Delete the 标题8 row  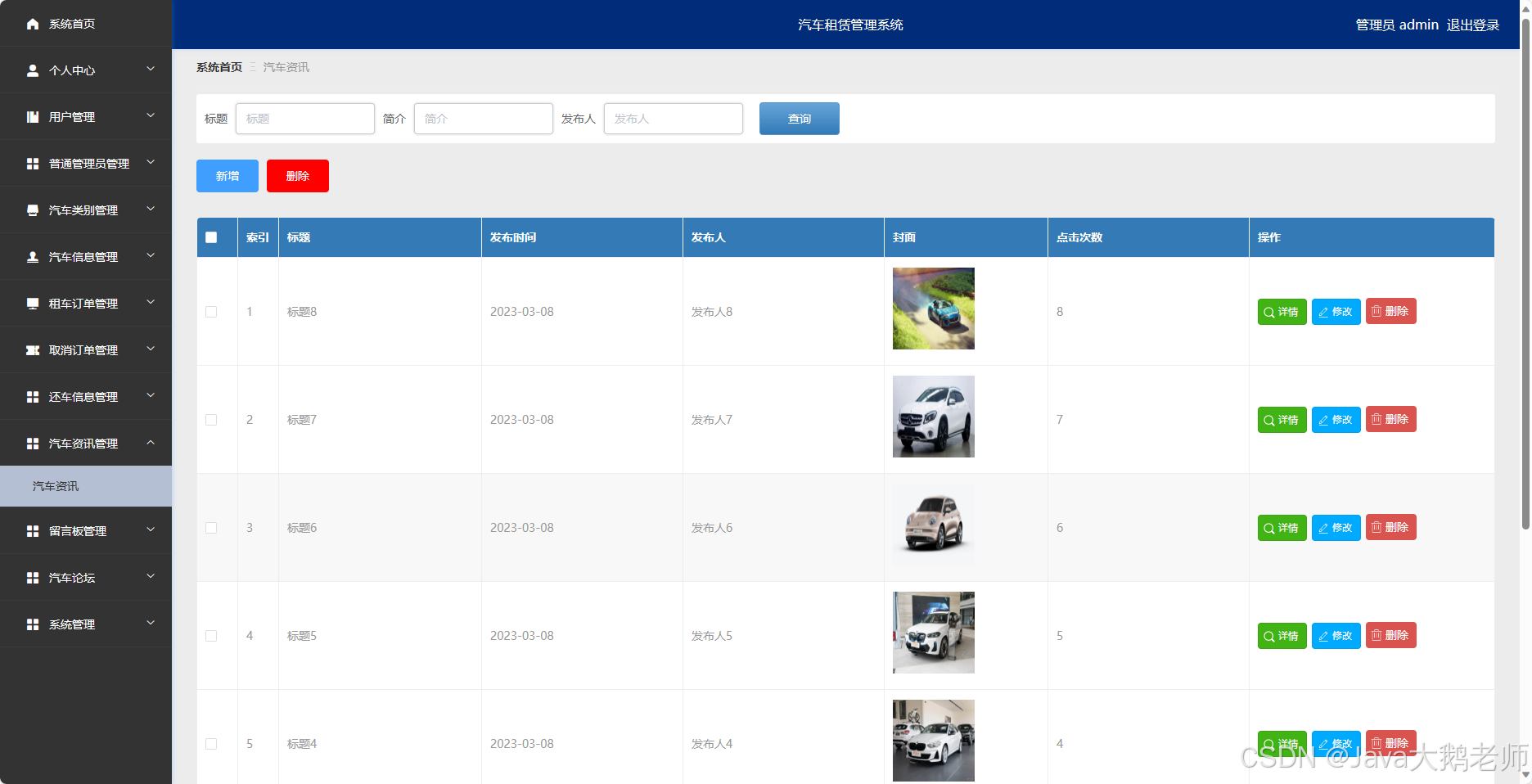tap(1390, 312)
